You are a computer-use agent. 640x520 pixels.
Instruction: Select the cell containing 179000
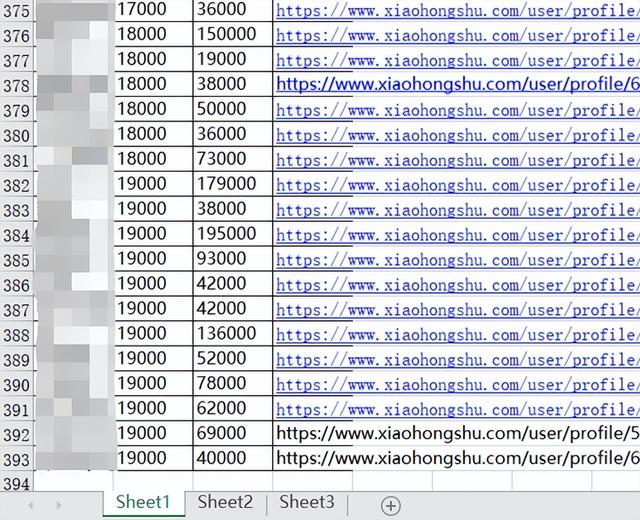point(226,184)
